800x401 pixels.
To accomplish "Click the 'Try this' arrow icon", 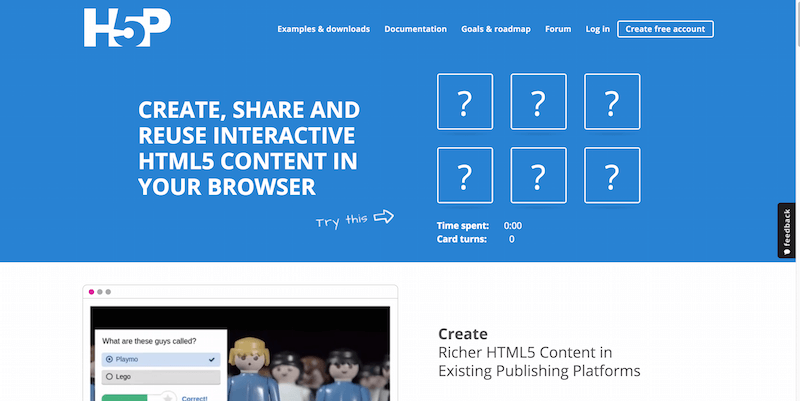I will [x=384, y=217].
